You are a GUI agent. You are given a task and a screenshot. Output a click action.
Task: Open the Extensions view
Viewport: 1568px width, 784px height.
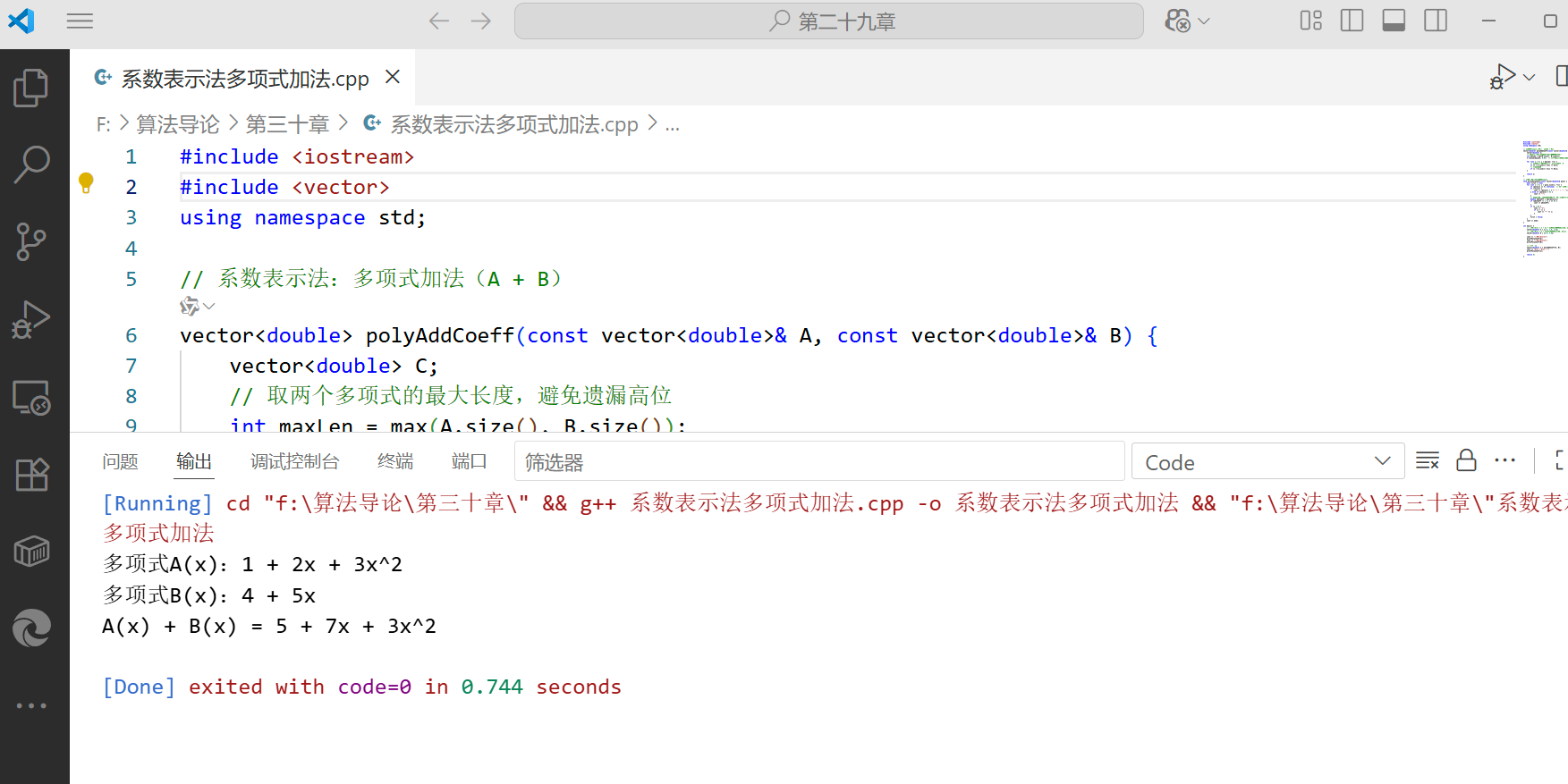(32, 474)
